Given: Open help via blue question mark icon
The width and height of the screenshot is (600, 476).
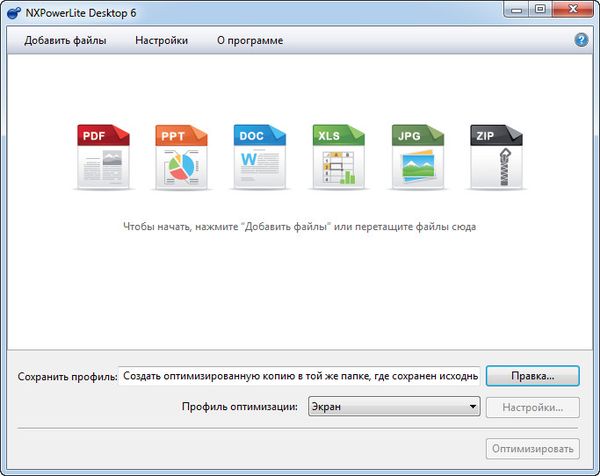Looking at the screenshot, I should click(581, 40).
